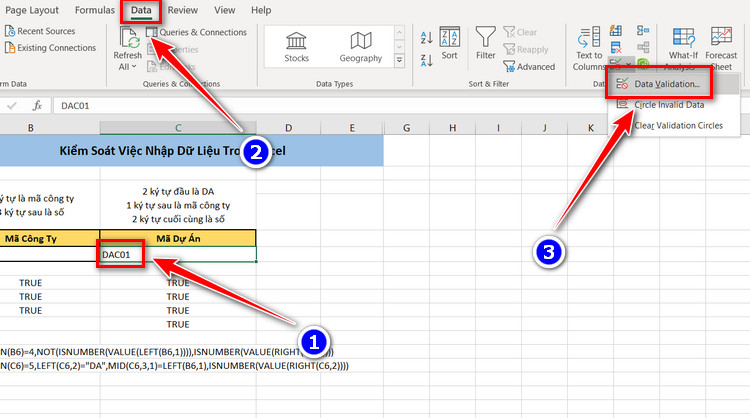Image resolution: width=750 pixels, height=418 pixels.
Task: Open the Help tab
Action: 261,10
